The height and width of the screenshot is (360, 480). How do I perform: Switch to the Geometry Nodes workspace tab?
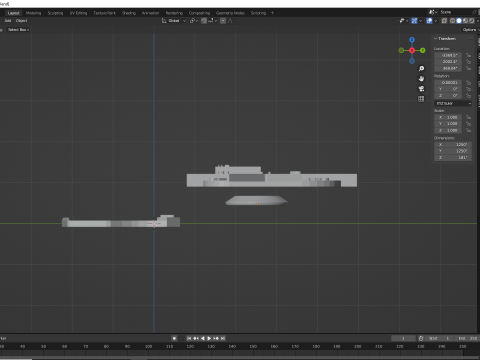coord(230,13)
